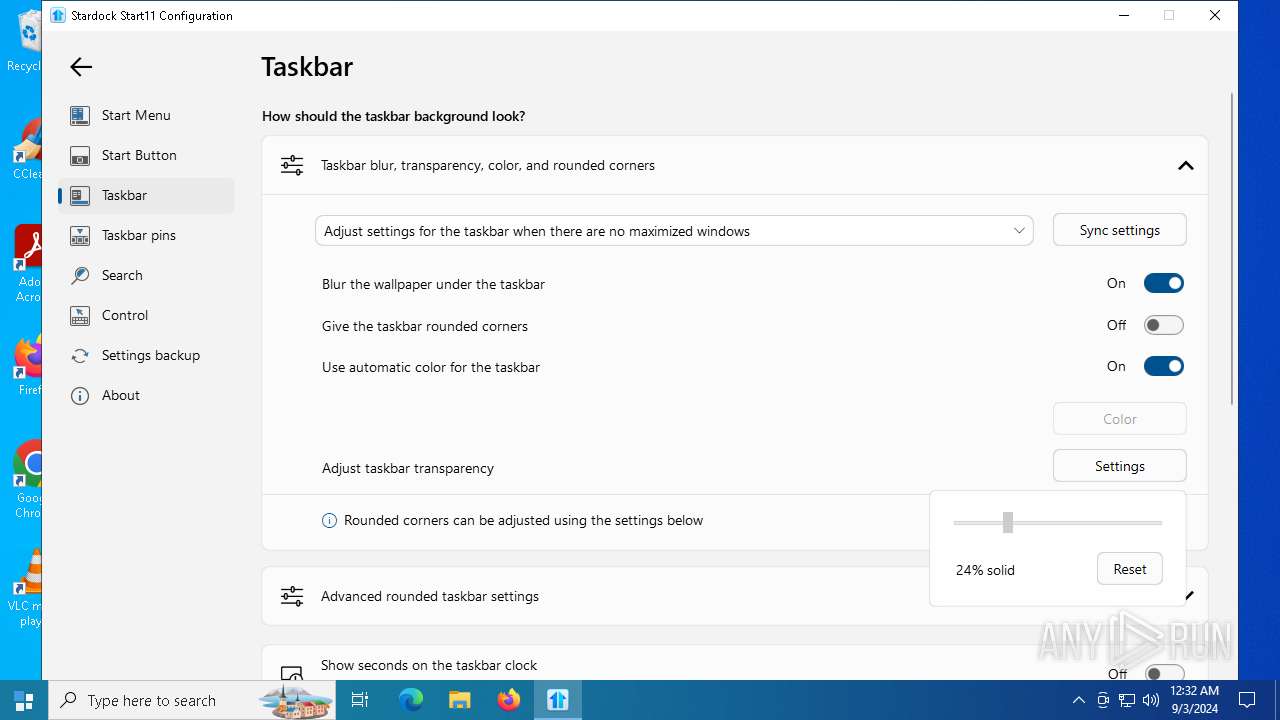Launch Firefox from the taskbar

[509, 700]
